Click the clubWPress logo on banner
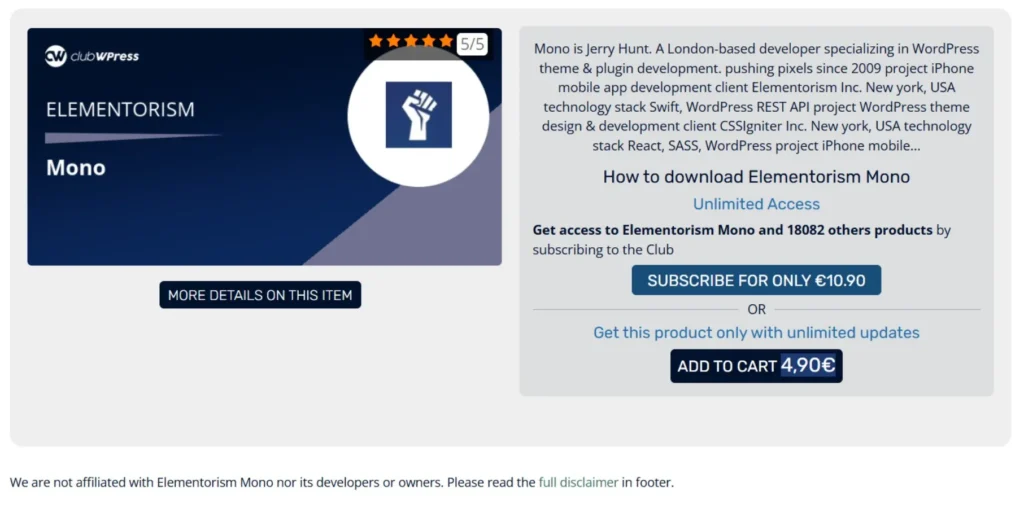Screen dimensions: 1024x508 (92, 56)
